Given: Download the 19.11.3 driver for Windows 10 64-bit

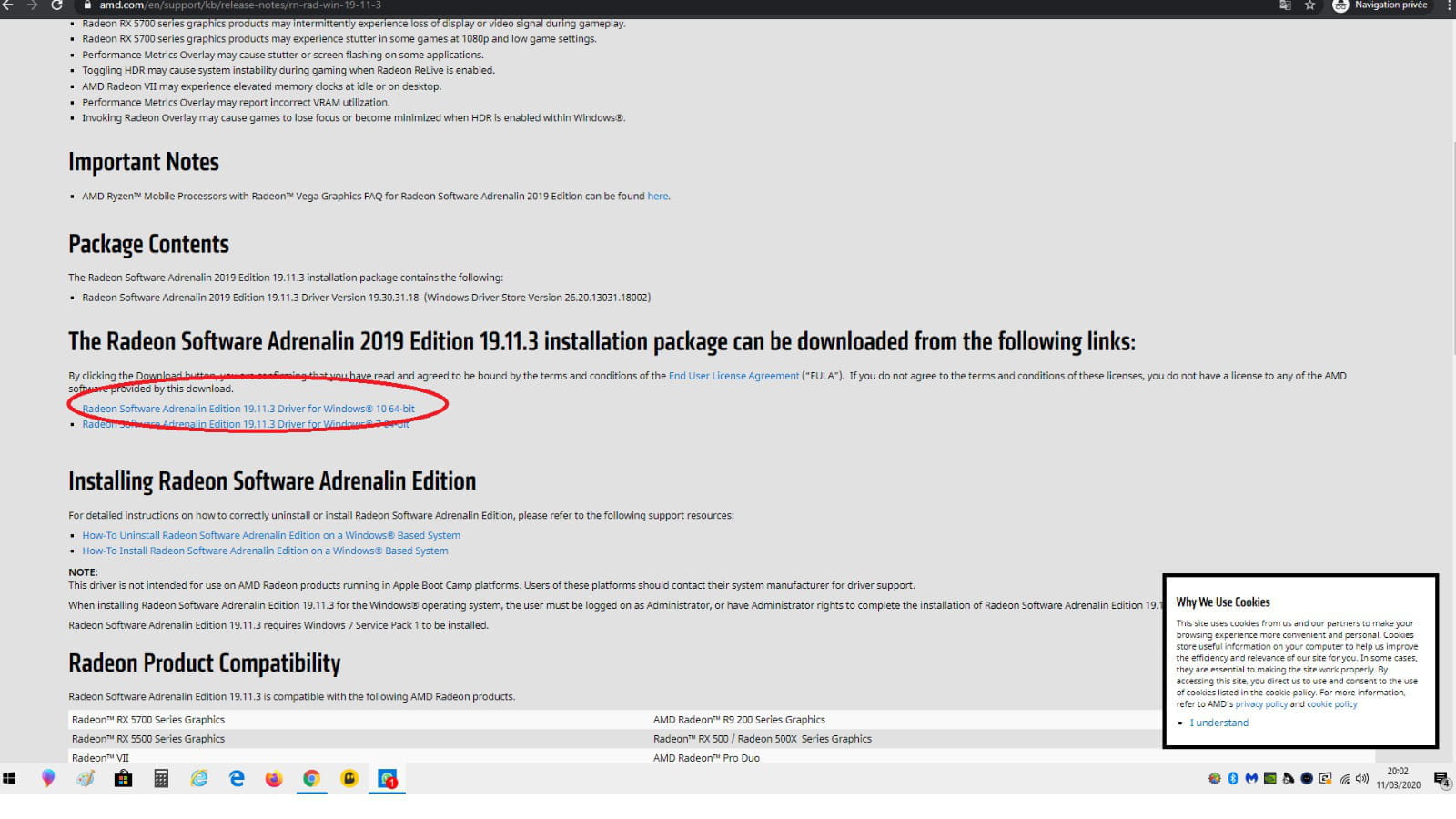Looking at the screenshot, I should coord(248,409).
